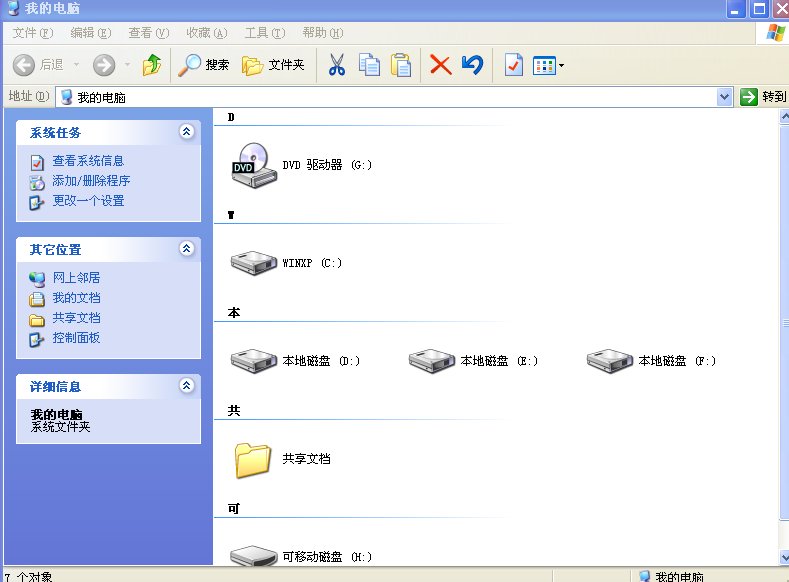Click the 我的电脑 title bar icon
This screenshot has width=789, height=582.
coord(14,8)
